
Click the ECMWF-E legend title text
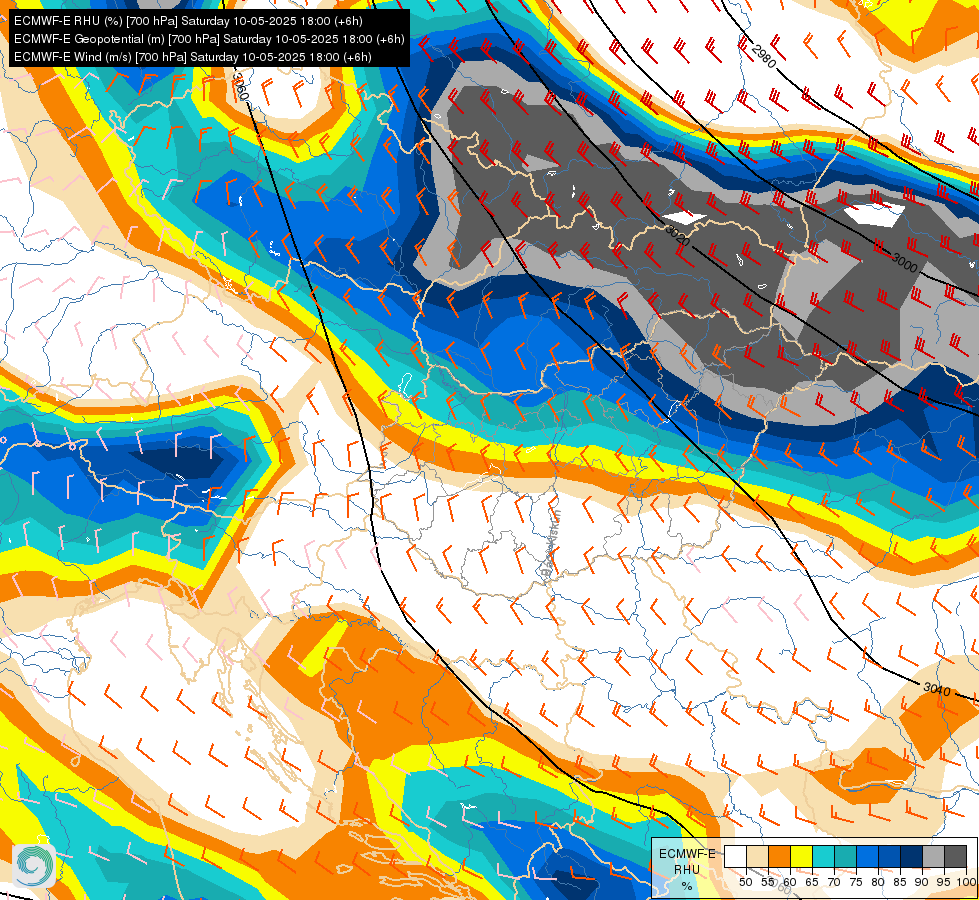(x=687, y=854)
